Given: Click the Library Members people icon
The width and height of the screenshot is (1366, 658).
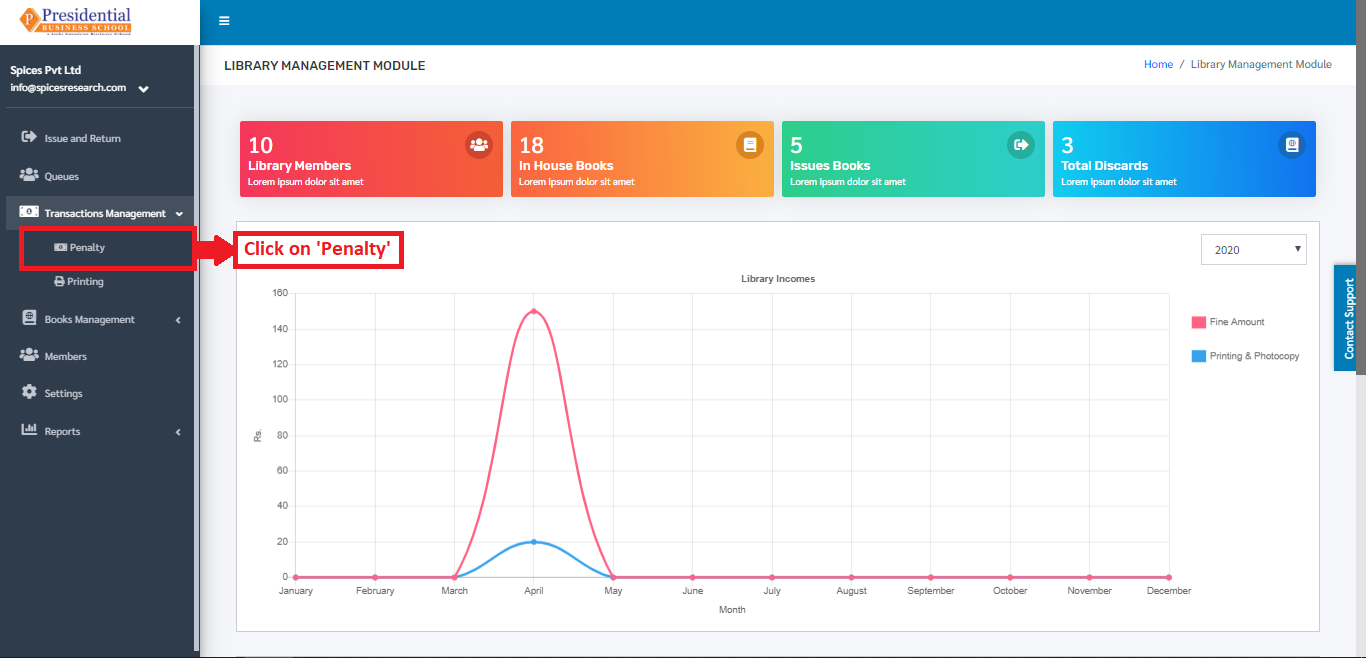Looking at the screenshot, I should coord(479,145).
